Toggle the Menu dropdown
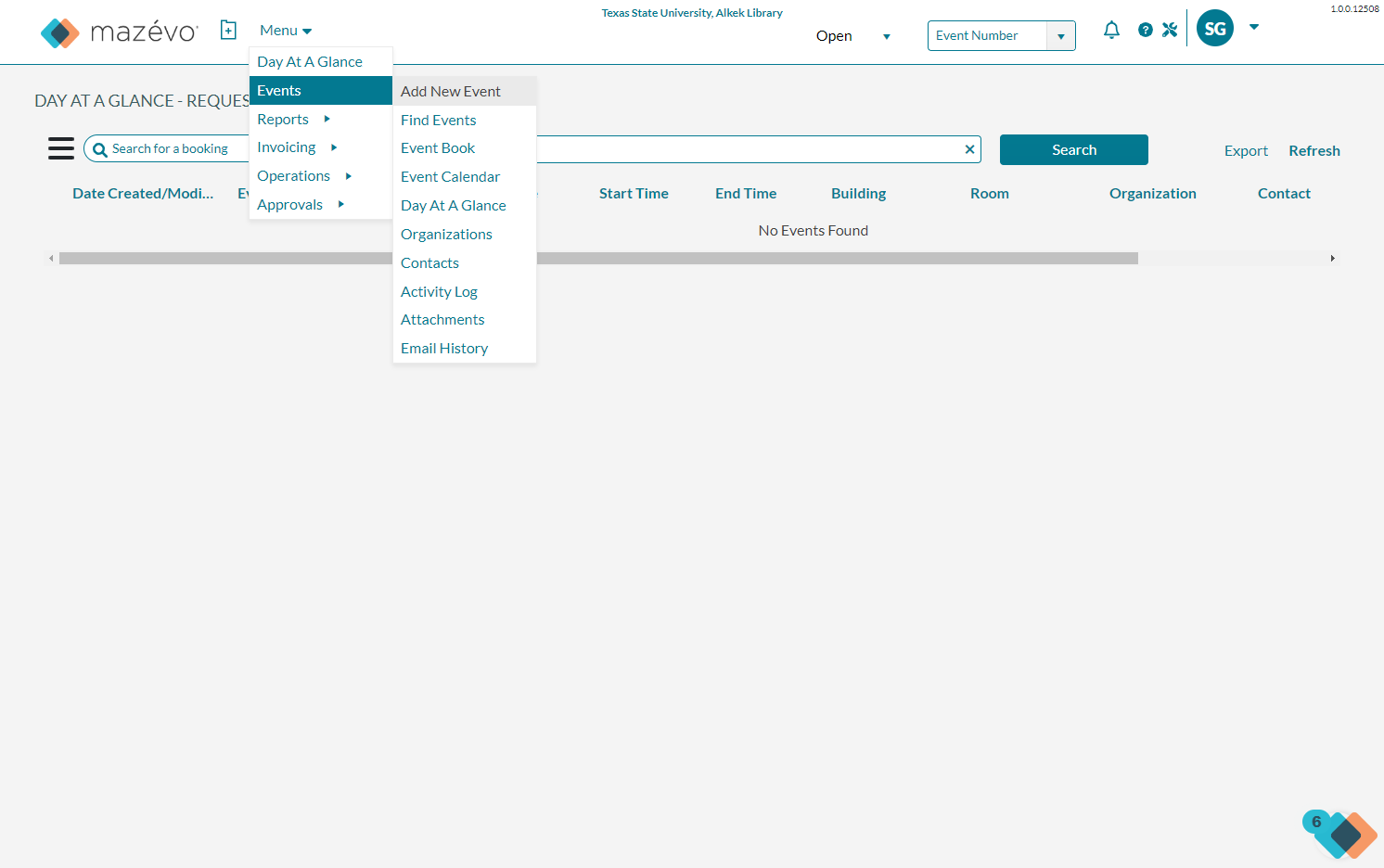The image size is (1384, 868). click(286, 31)
